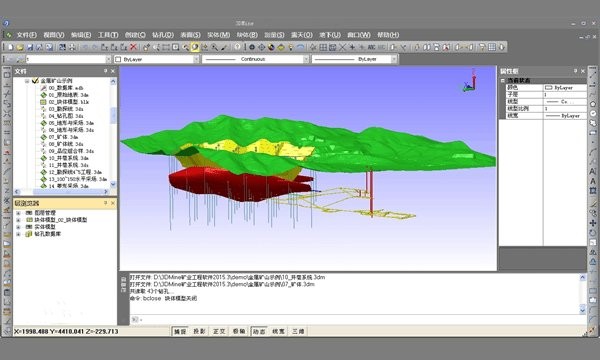600x360 pixels.
Task: Click the ABC text toolbar icon
Action: click(371, 47)
